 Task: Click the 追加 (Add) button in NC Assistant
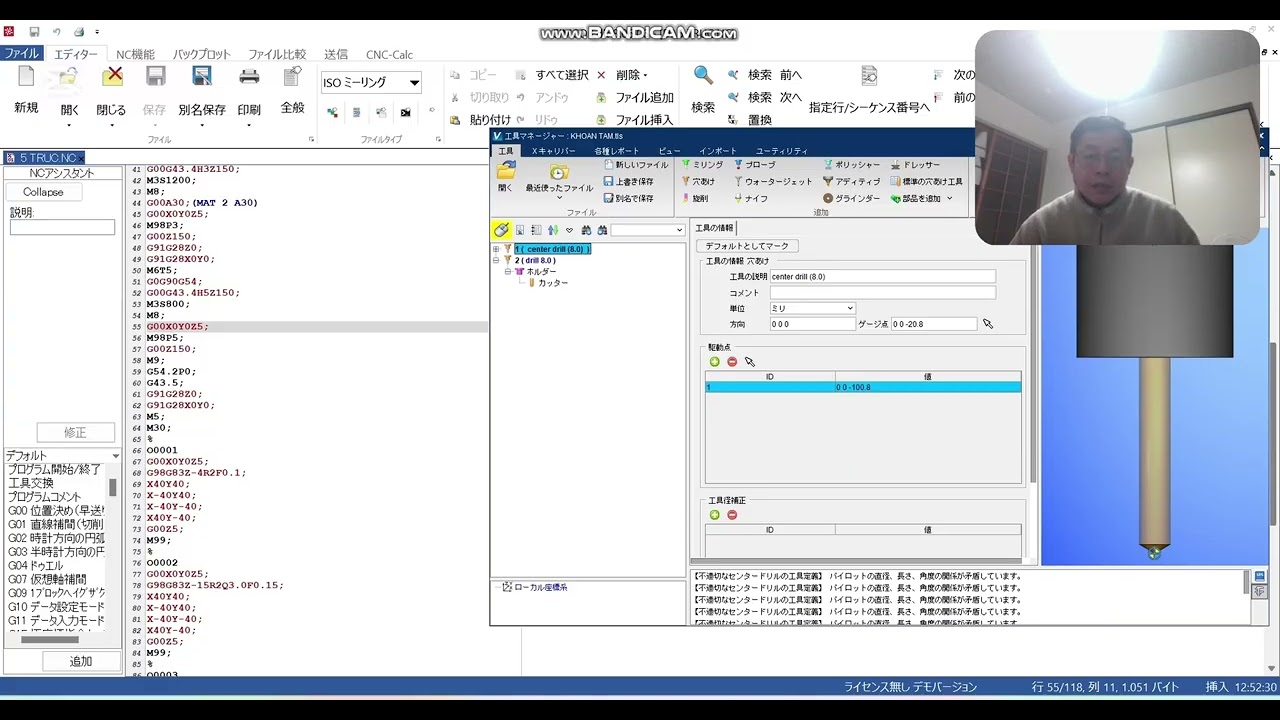click(x=80, y=661)
